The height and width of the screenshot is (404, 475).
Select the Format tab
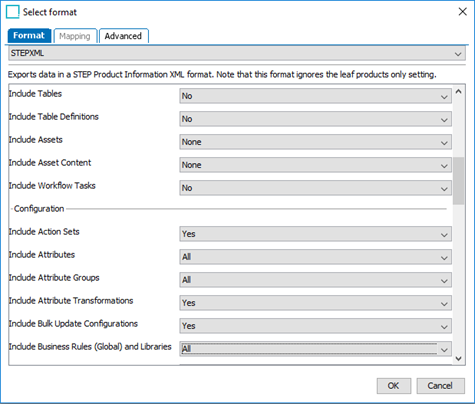click(29, 35)
